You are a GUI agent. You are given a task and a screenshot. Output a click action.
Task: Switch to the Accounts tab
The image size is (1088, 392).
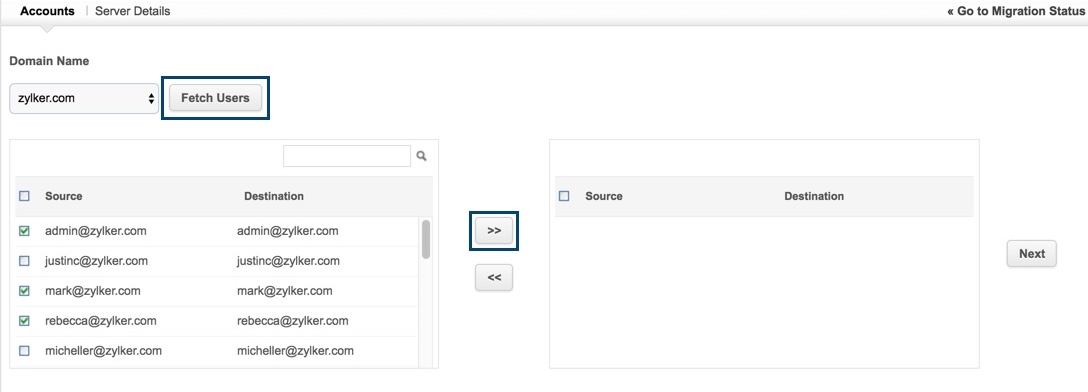(x=47, y=11)
